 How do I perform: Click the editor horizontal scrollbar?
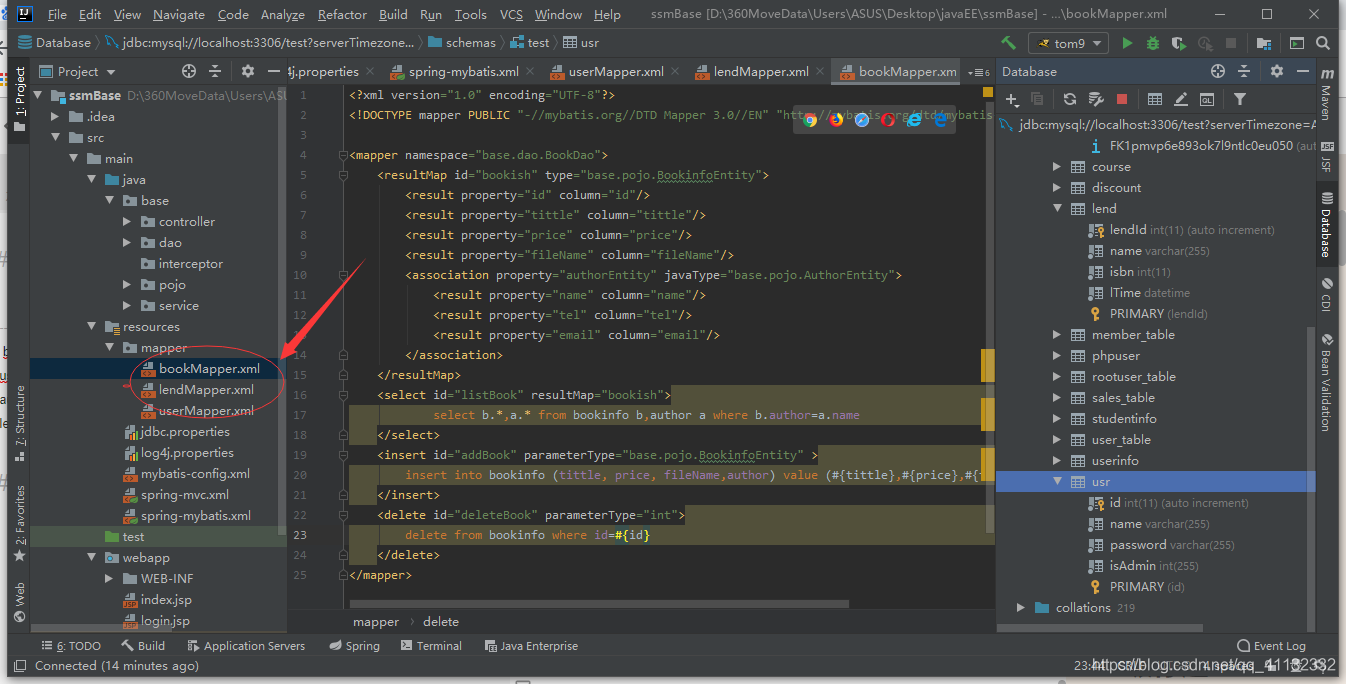point(599,604)
